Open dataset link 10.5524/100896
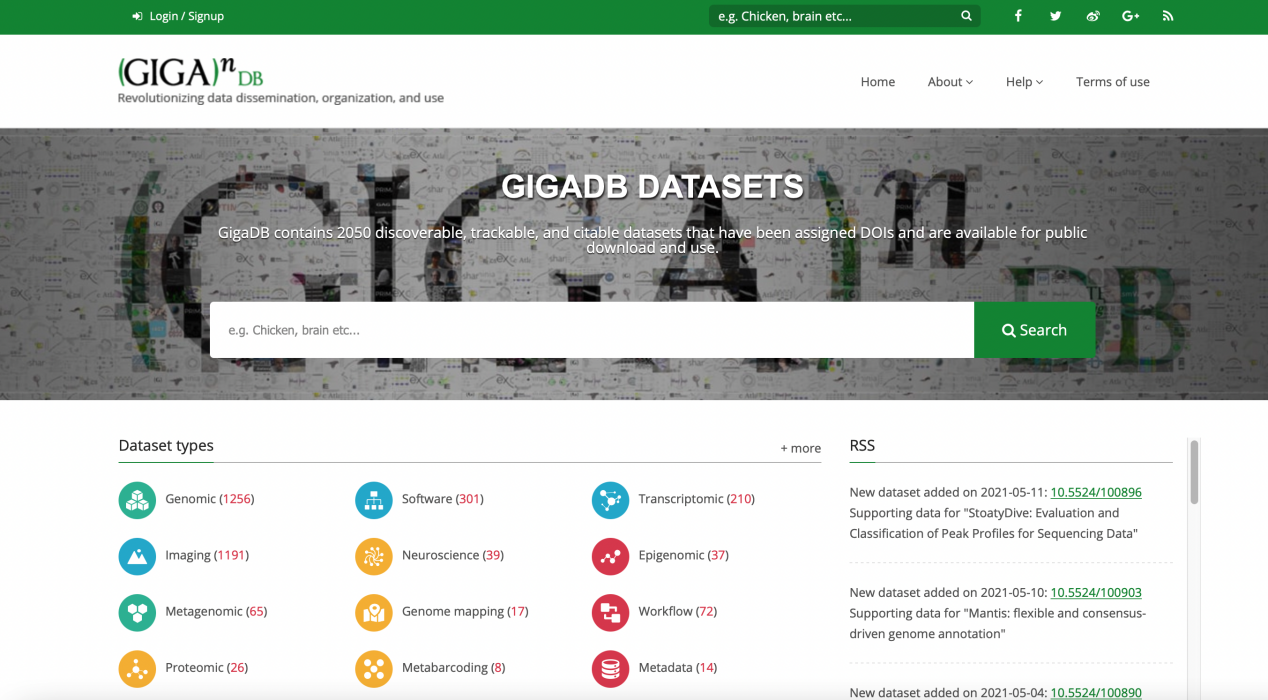 pos(1095,492)
